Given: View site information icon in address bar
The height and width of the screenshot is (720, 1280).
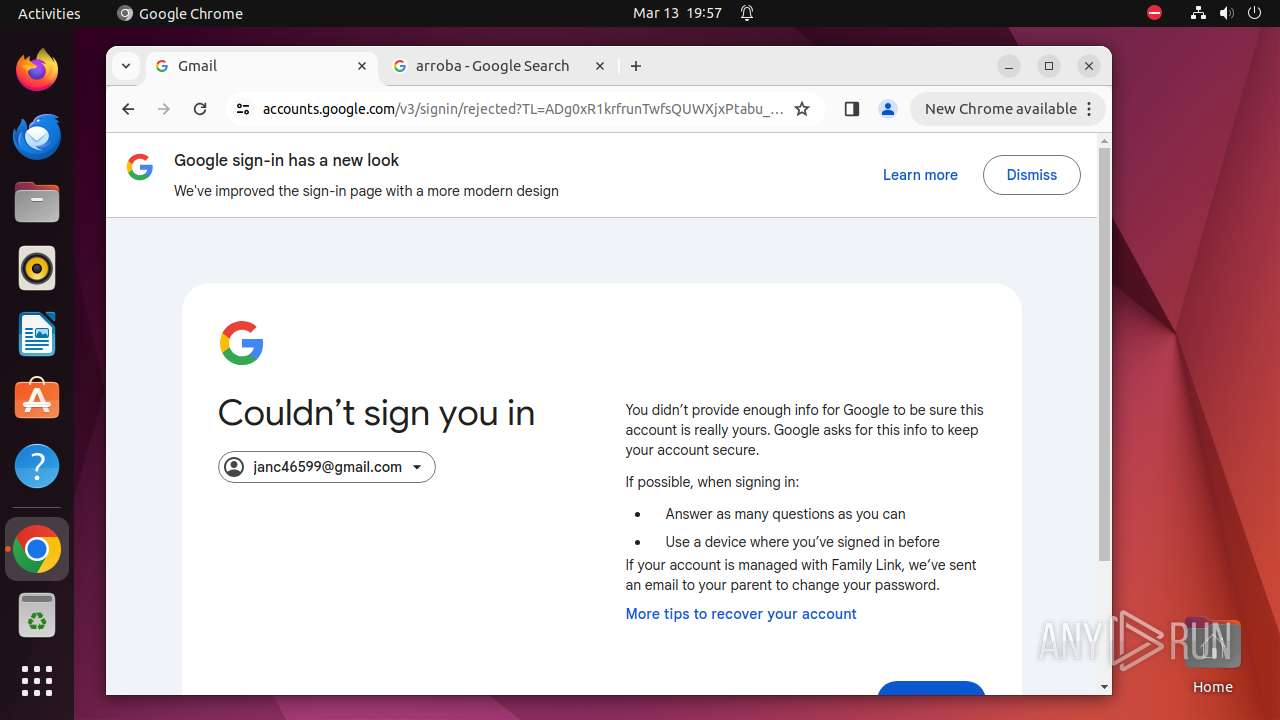Looking at the screenshot, I should pyautogui.click(x=242, y=109).
